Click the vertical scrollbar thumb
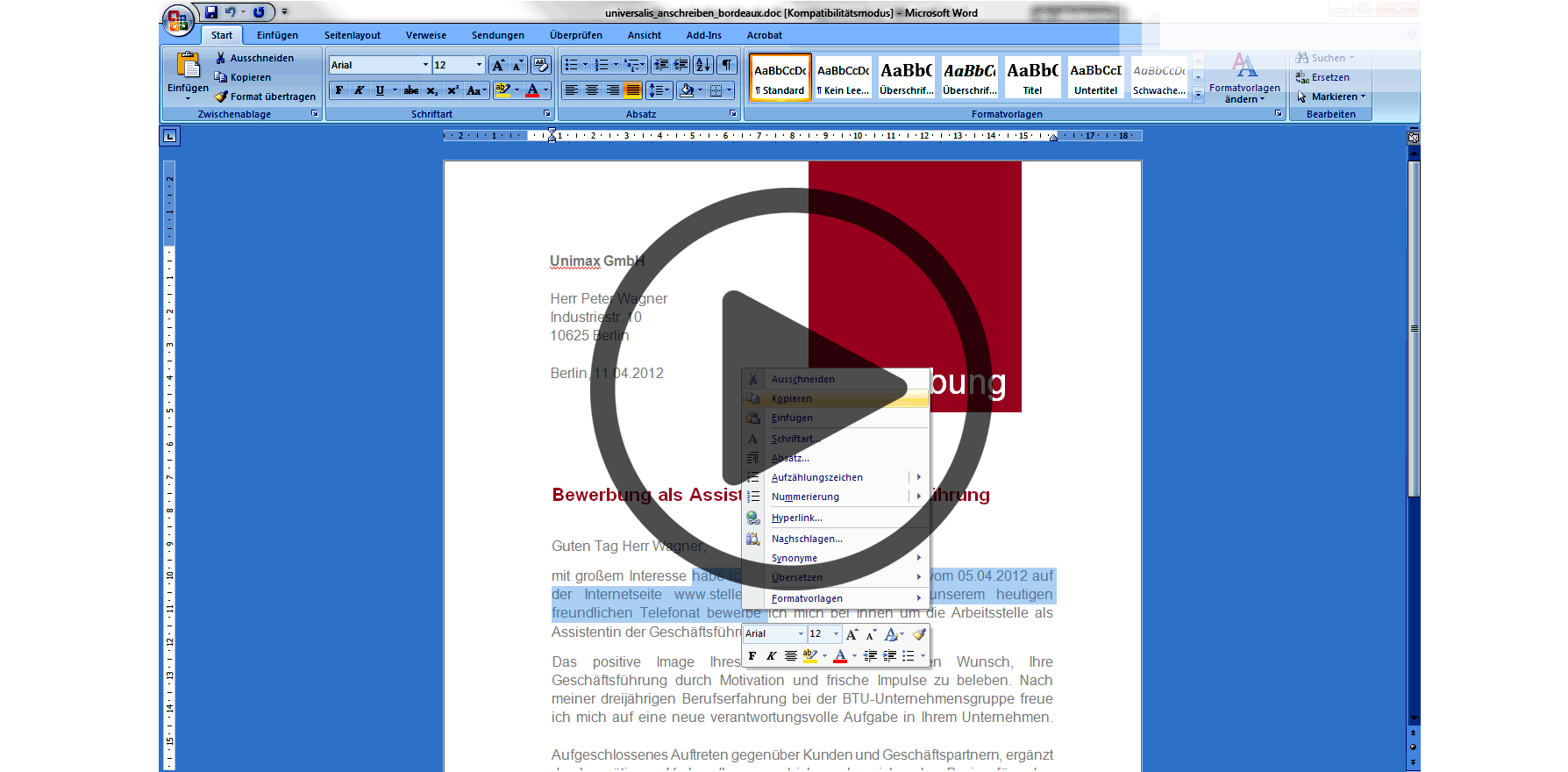The width and height of the screenshot is (1568, 772). tap(1413, 329)
